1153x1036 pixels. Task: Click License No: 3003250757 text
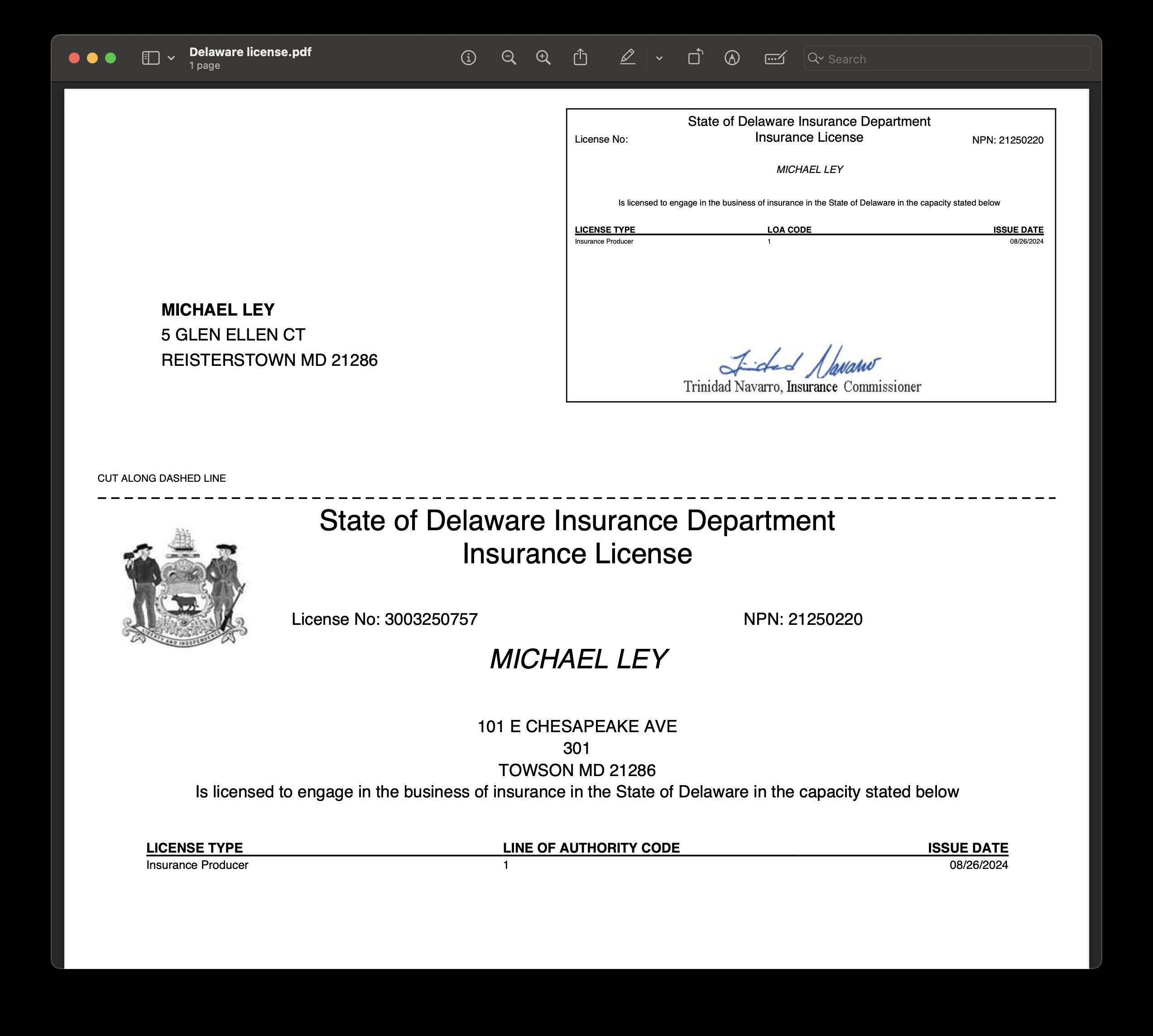pyautogui.click(x=384, y=619)
